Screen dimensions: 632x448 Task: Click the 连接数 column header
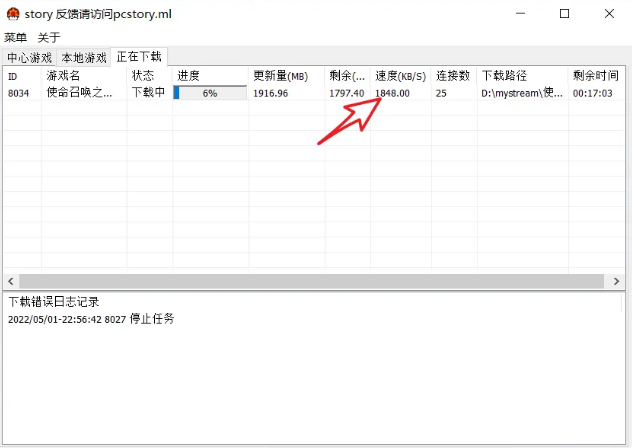(x=453, y=76)
